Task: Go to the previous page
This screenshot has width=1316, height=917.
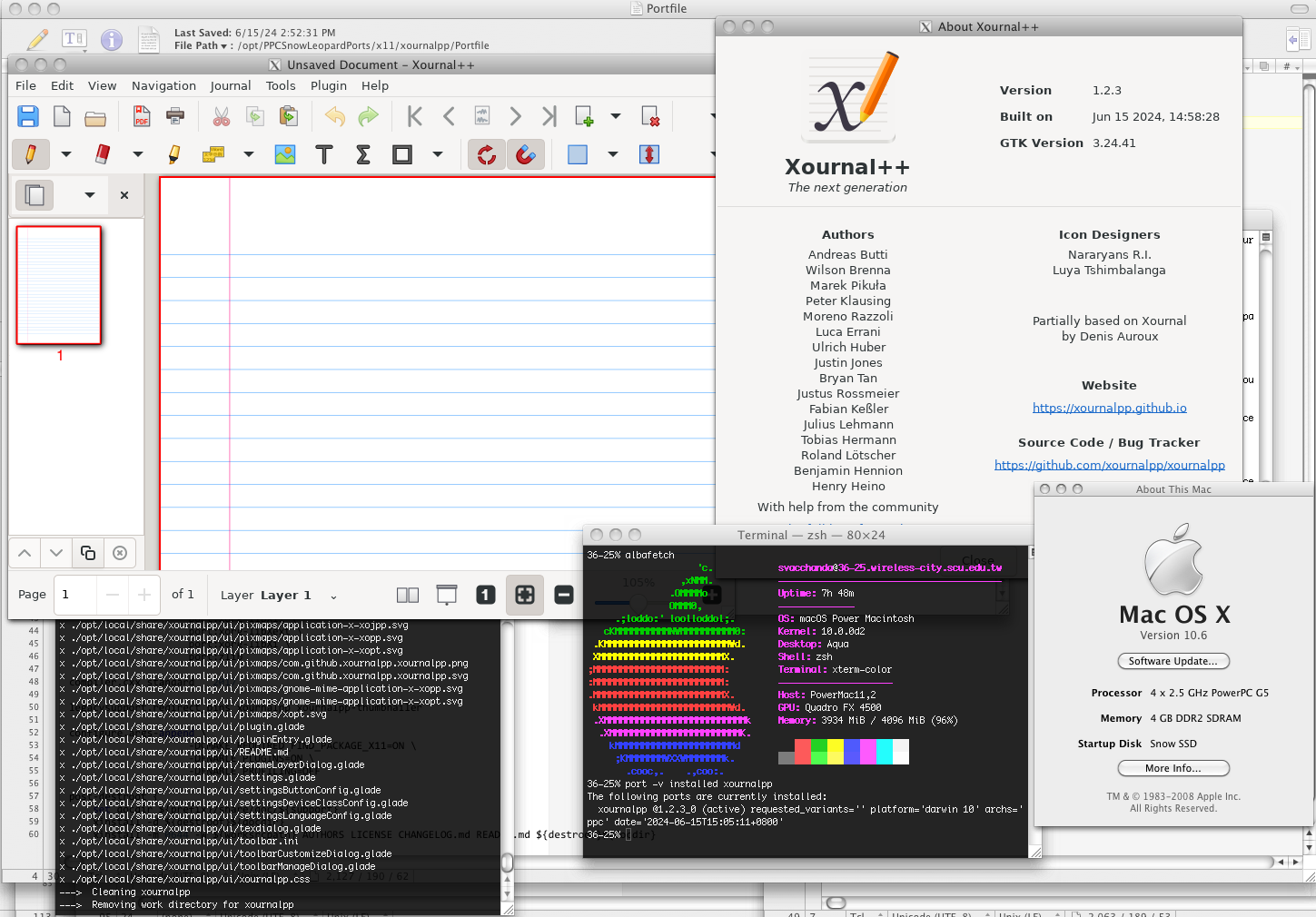Action: 449,116
